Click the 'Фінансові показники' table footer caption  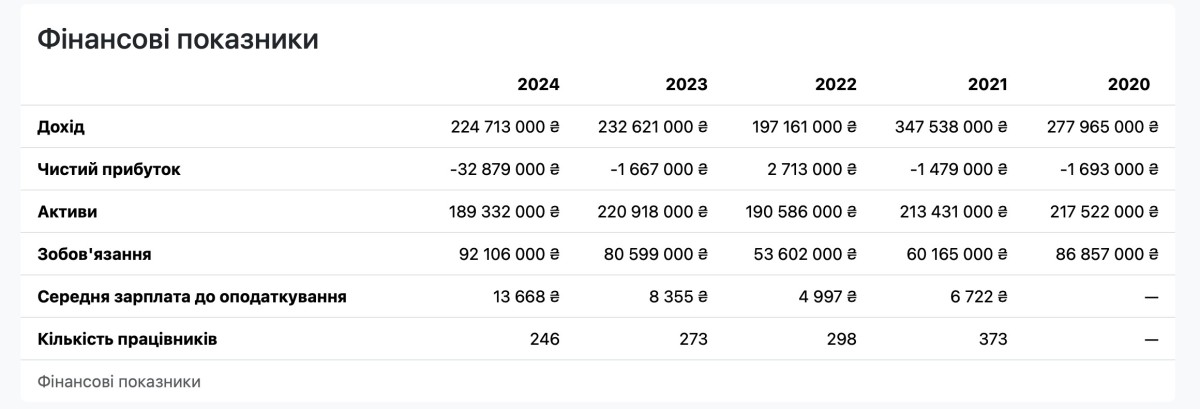[119, 382]
